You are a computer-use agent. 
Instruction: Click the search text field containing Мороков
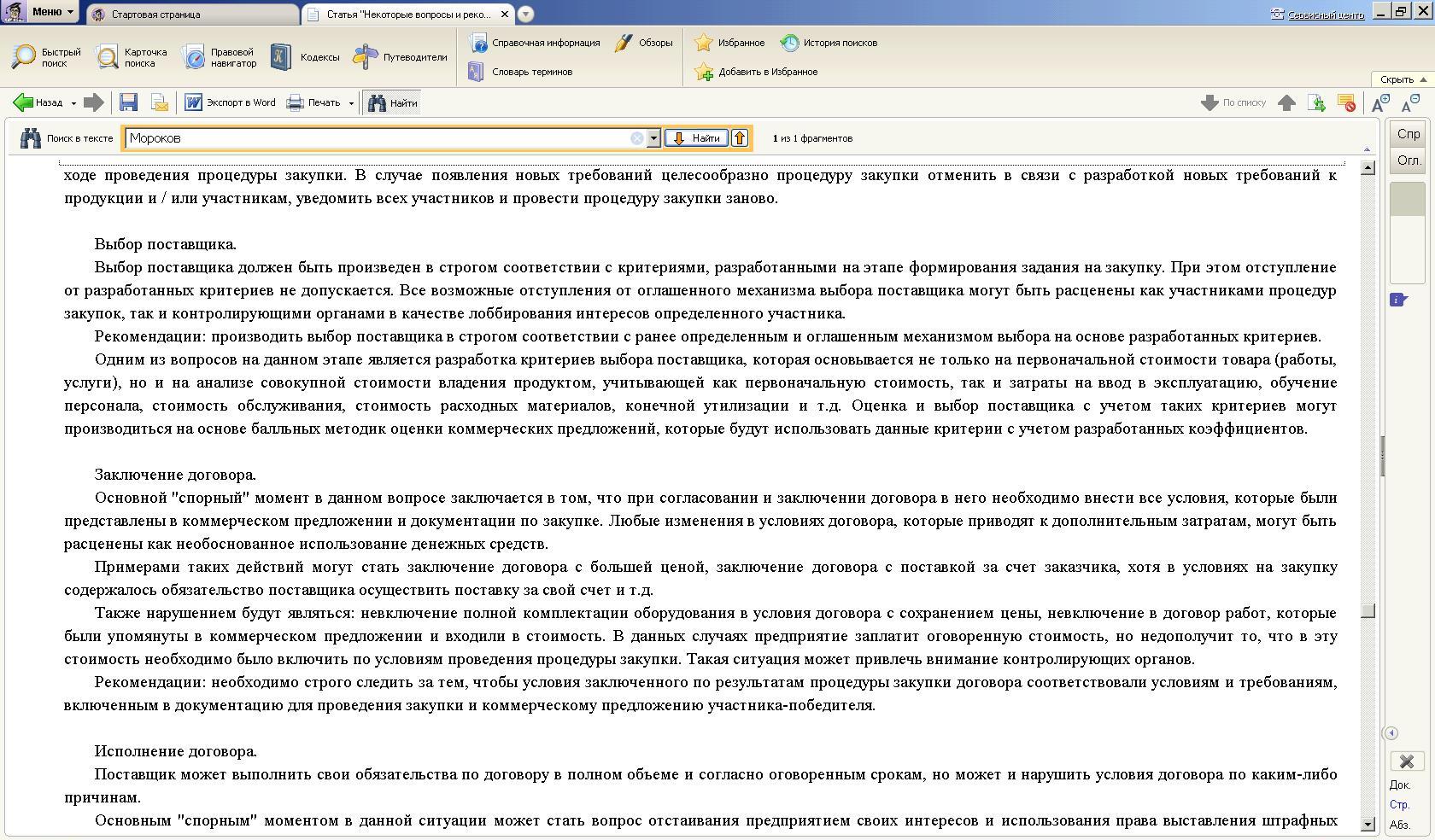click(x=376, y=138)
